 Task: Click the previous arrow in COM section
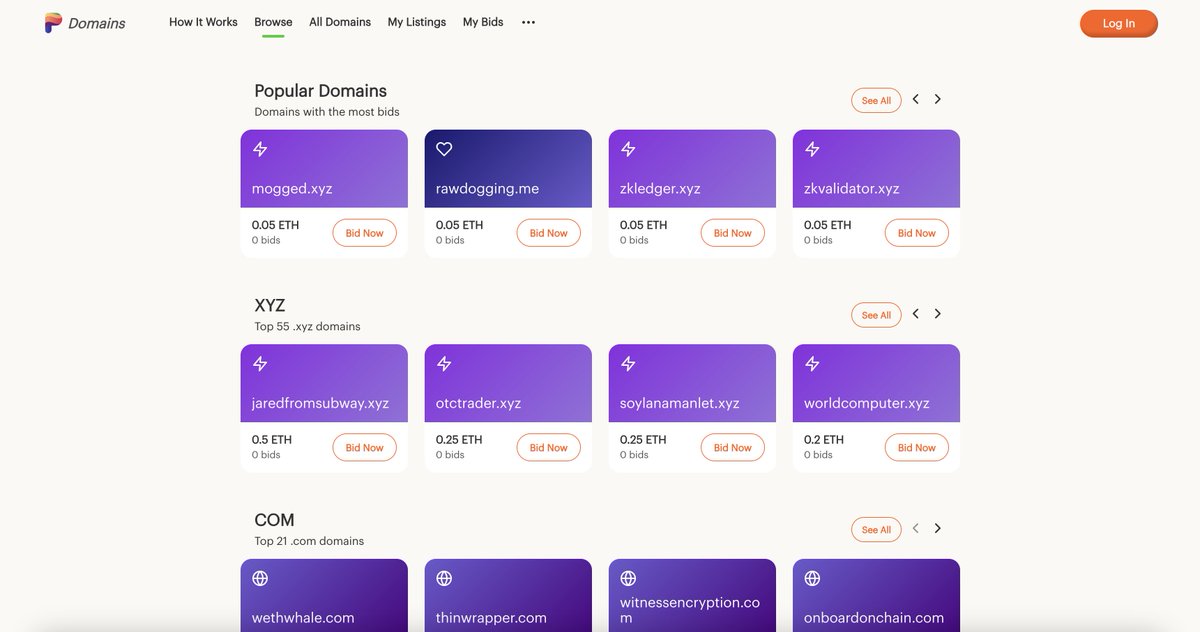[915, 528]
